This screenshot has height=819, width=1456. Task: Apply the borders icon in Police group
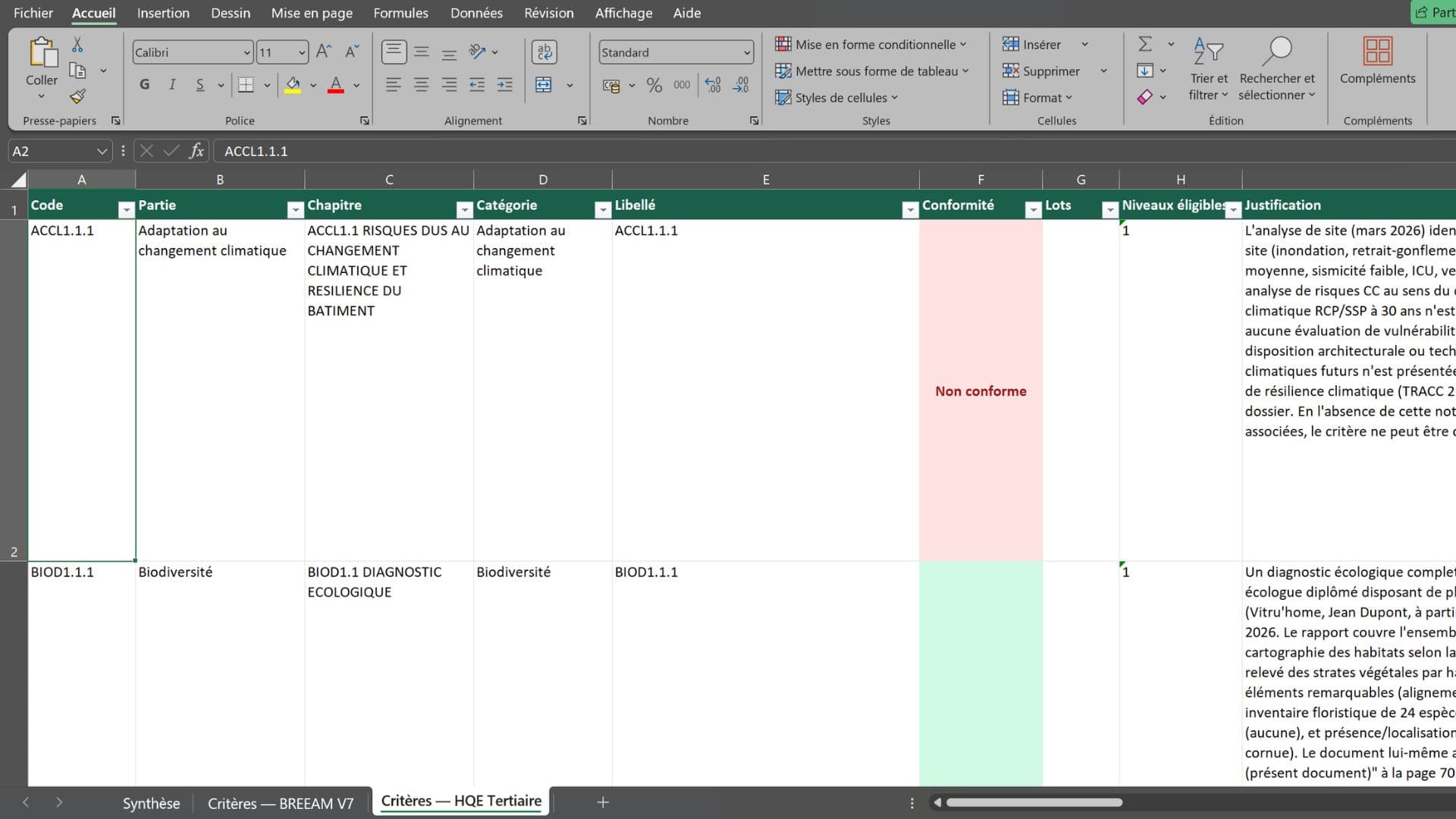246,85
